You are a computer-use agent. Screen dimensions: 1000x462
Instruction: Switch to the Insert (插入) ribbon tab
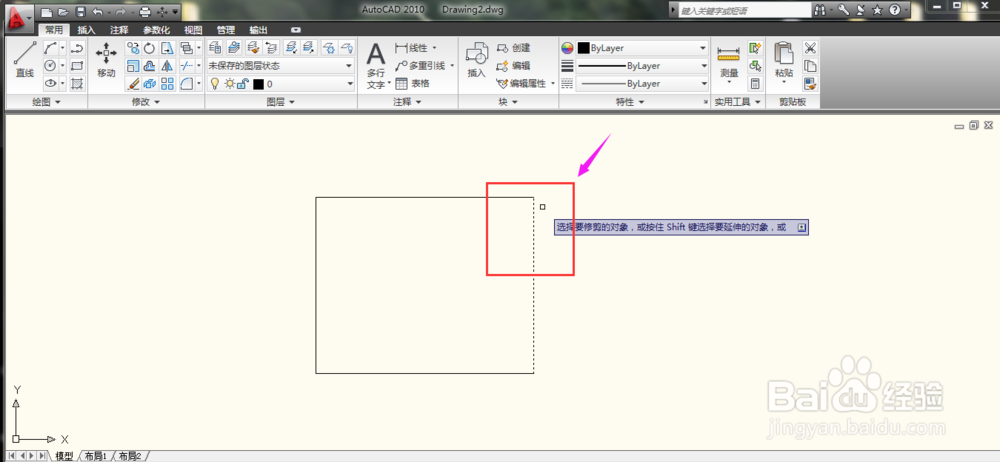(86, 30)
